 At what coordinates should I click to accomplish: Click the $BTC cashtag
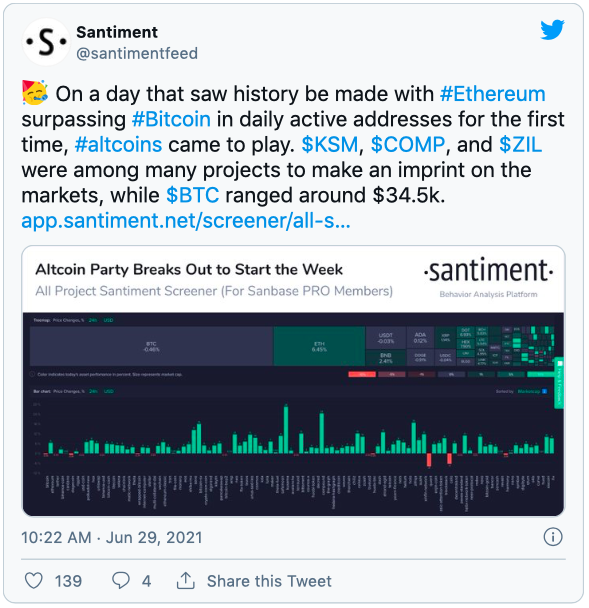point(192,195)
